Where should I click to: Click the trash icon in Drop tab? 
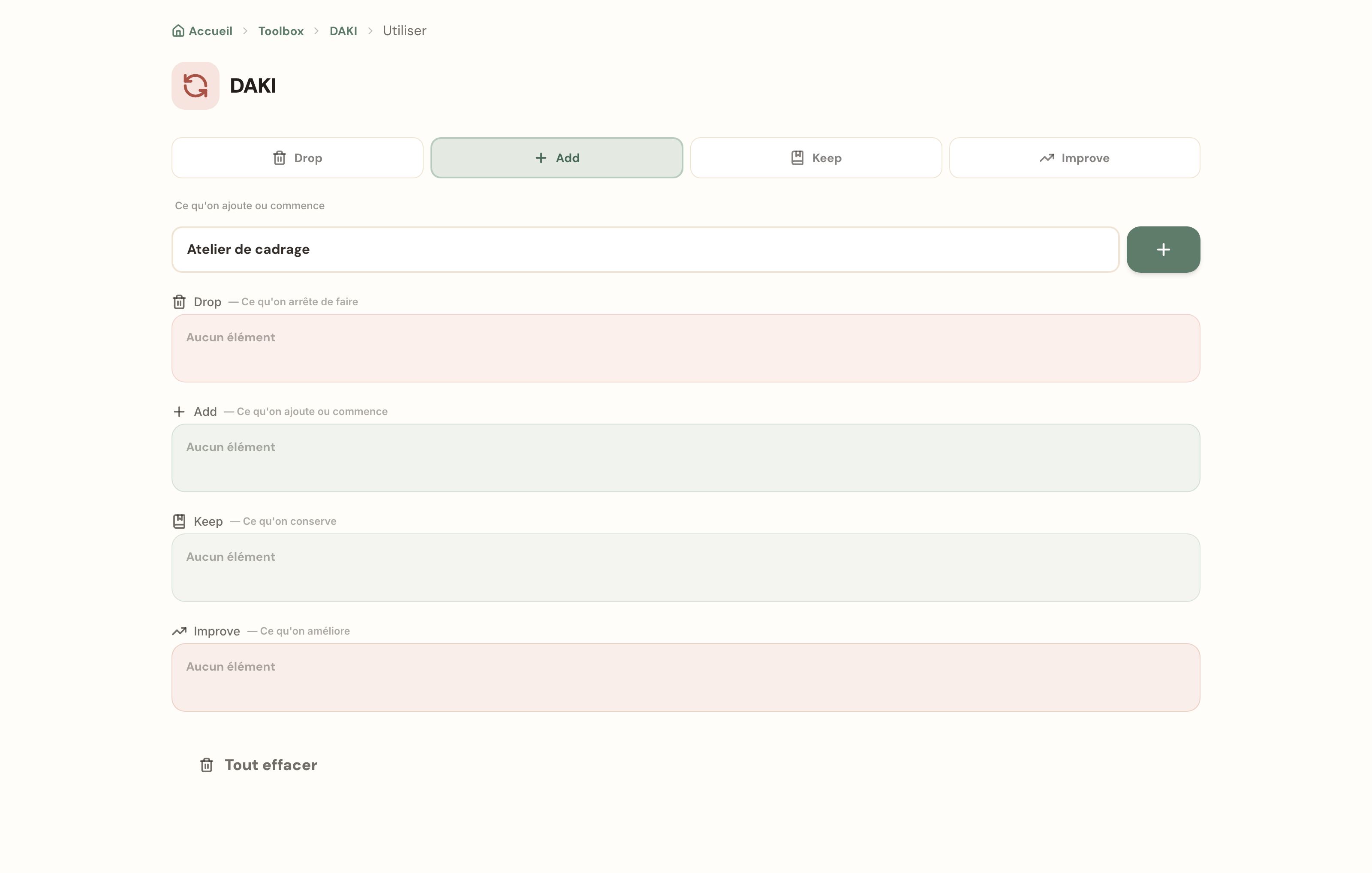pyautogui.click(x=279, y=158)
